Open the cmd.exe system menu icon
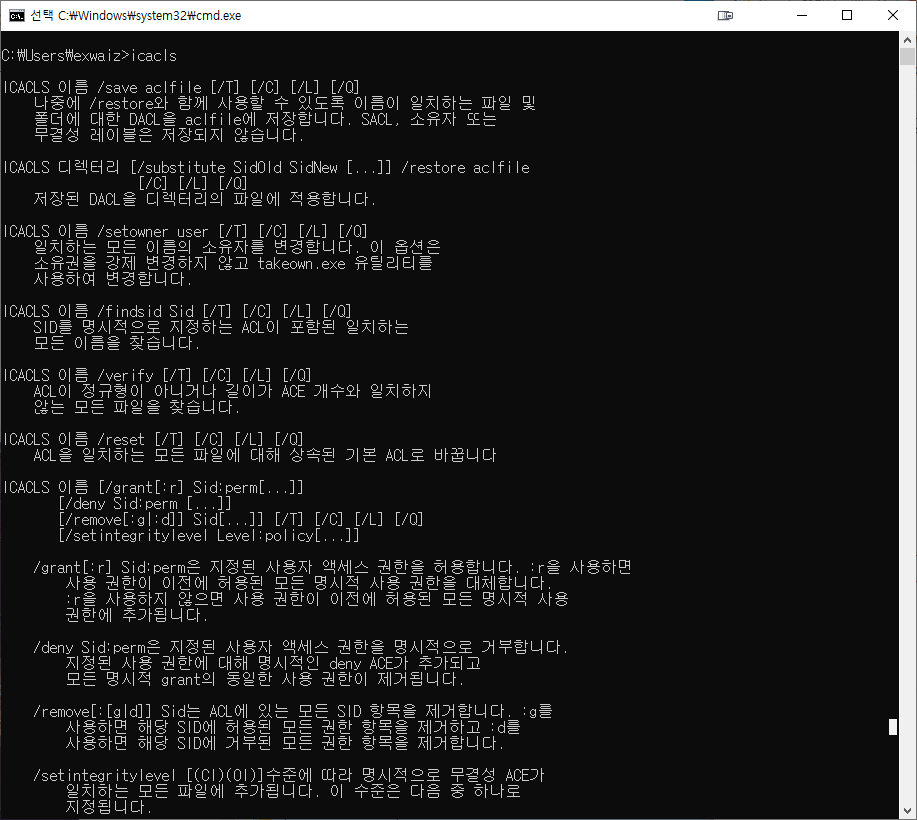The image size is (917, 820). 16,15
